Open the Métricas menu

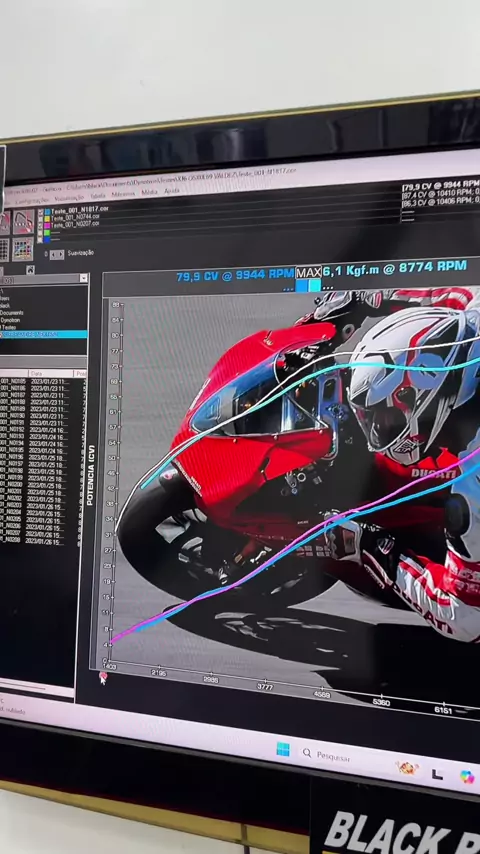tap(123, 194)
